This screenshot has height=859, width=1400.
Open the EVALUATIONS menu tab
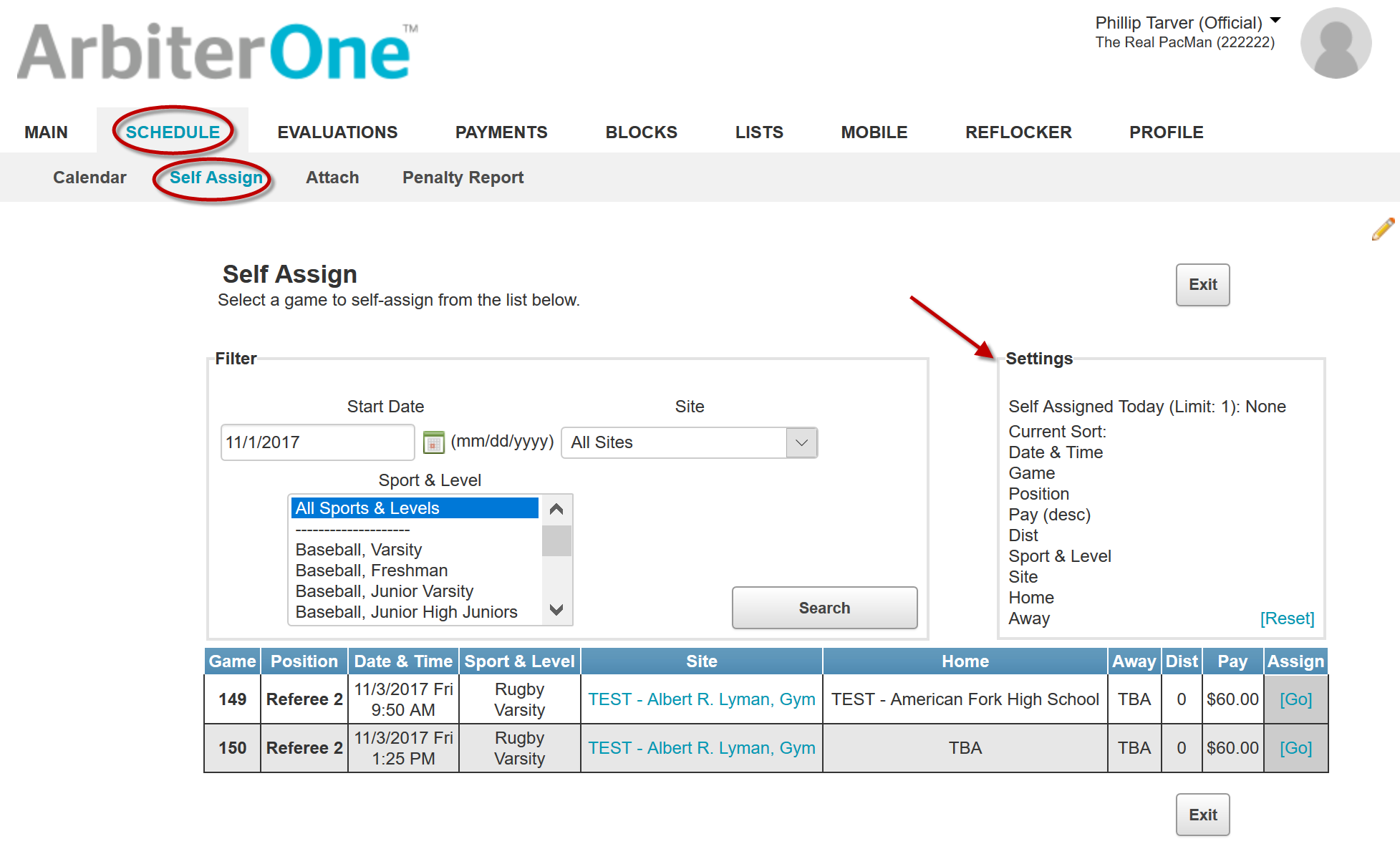(337, 132)
